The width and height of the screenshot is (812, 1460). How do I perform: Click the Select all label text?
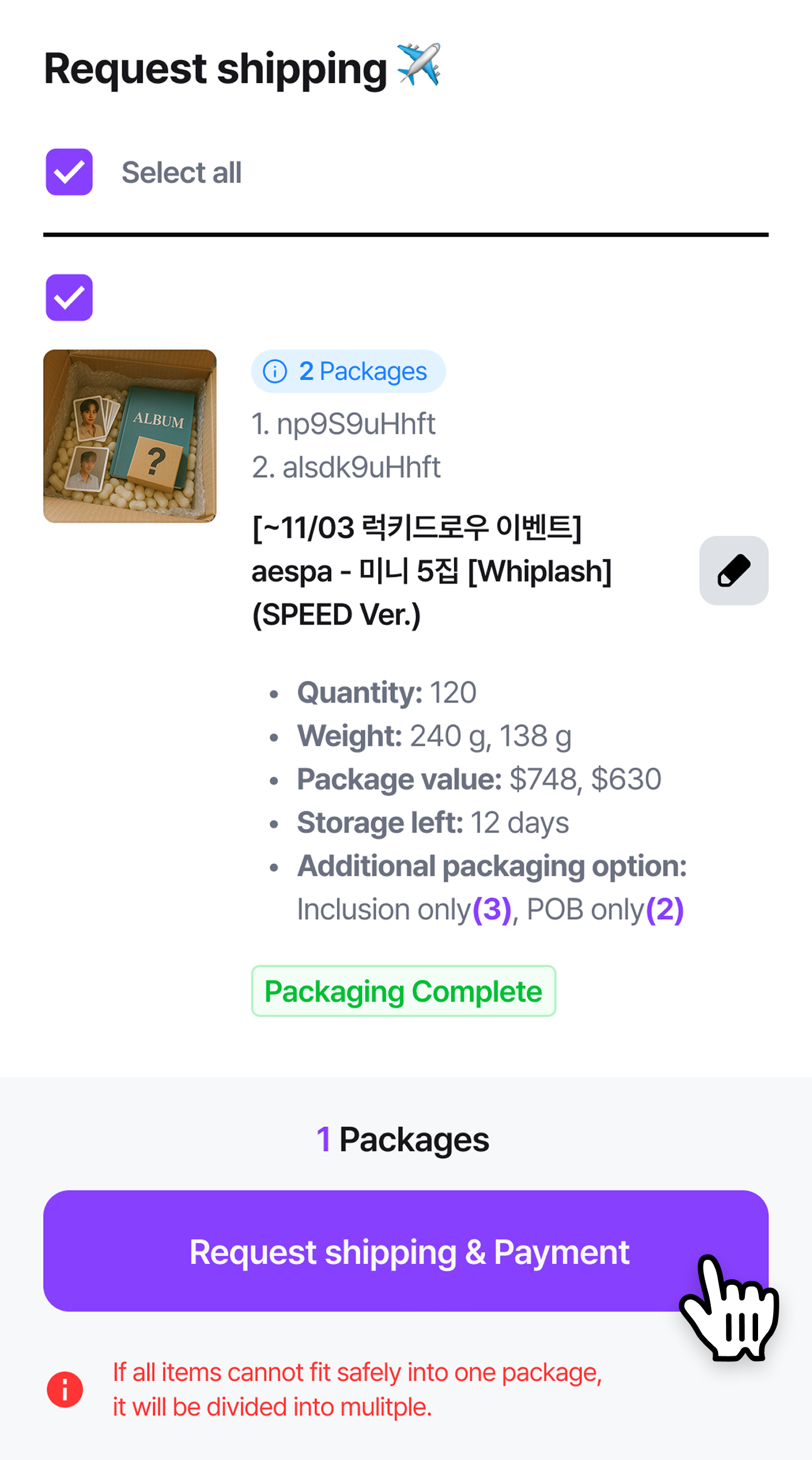pyautogui.click(x=181, y=172)
